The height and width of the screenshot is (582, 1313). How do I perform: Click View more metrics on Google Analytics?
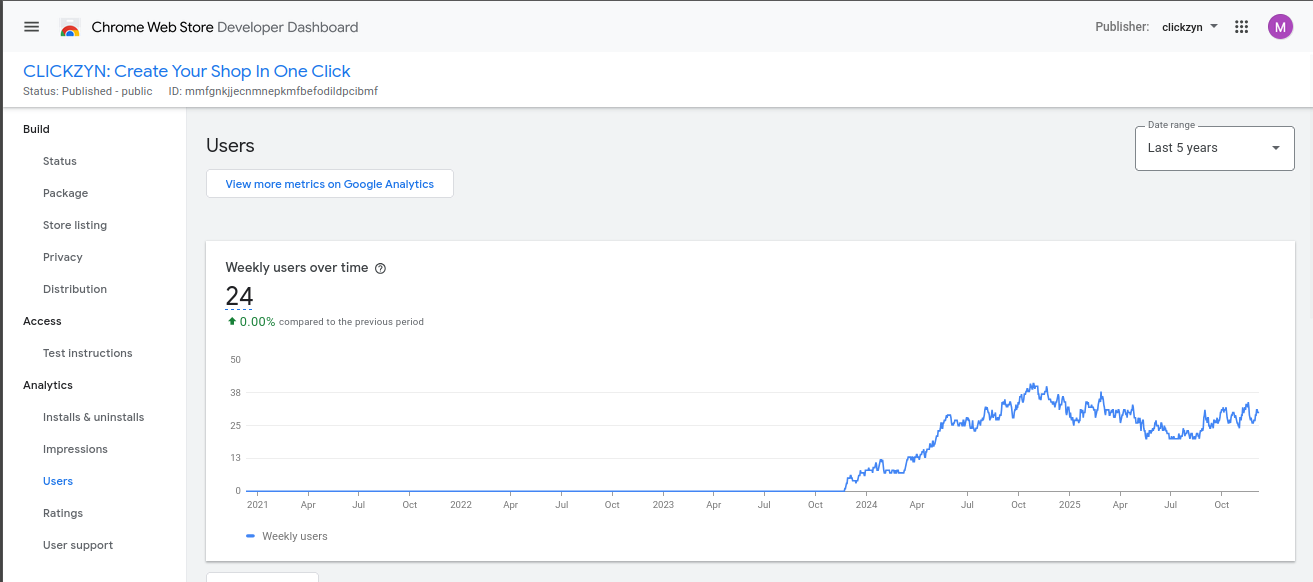point(329,184)
